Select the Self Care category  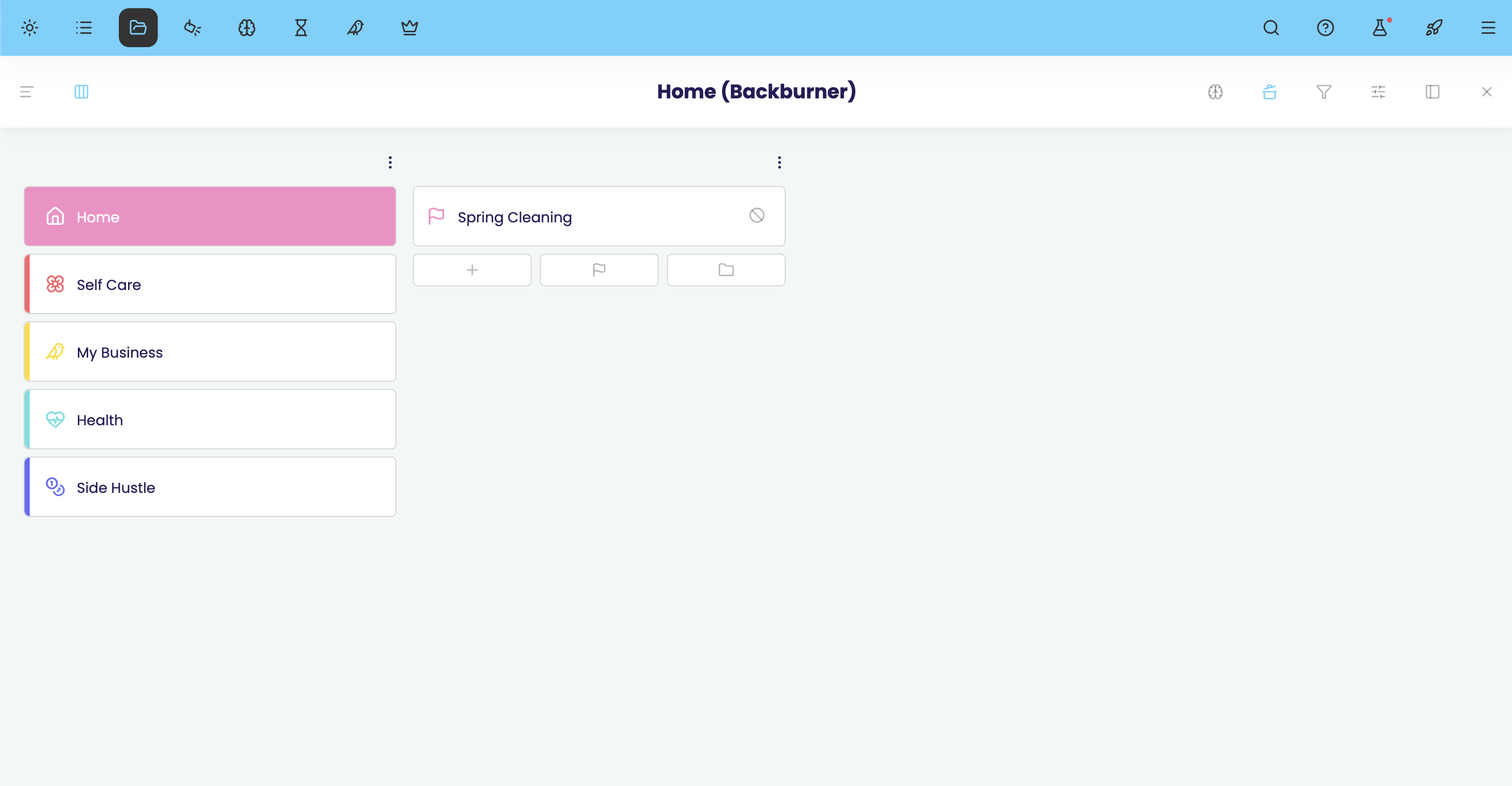click(x=210, y=284)
